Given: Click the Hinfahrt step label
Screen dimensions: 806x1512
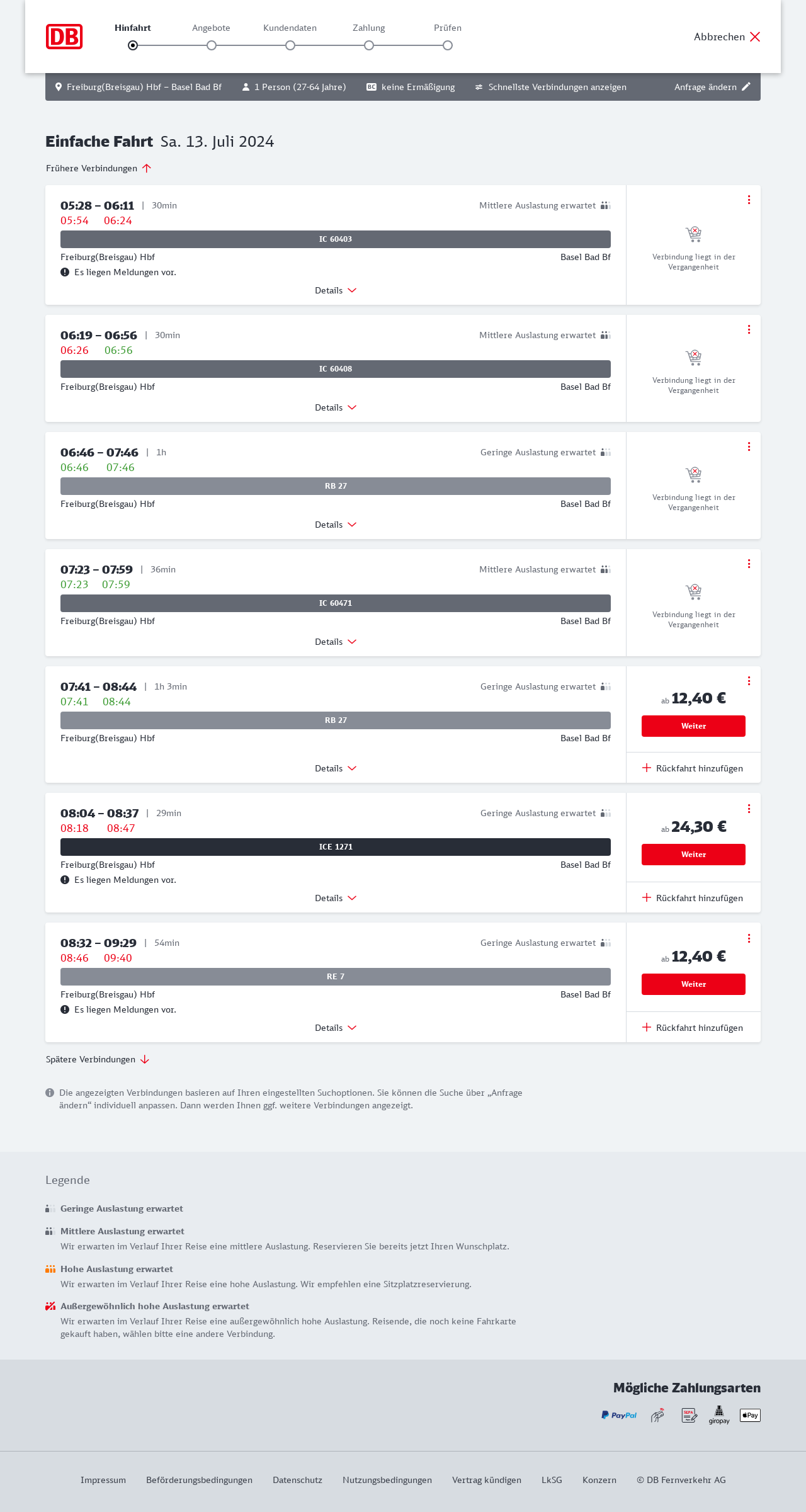Looking at the screenshot, I should click(133, 28).
